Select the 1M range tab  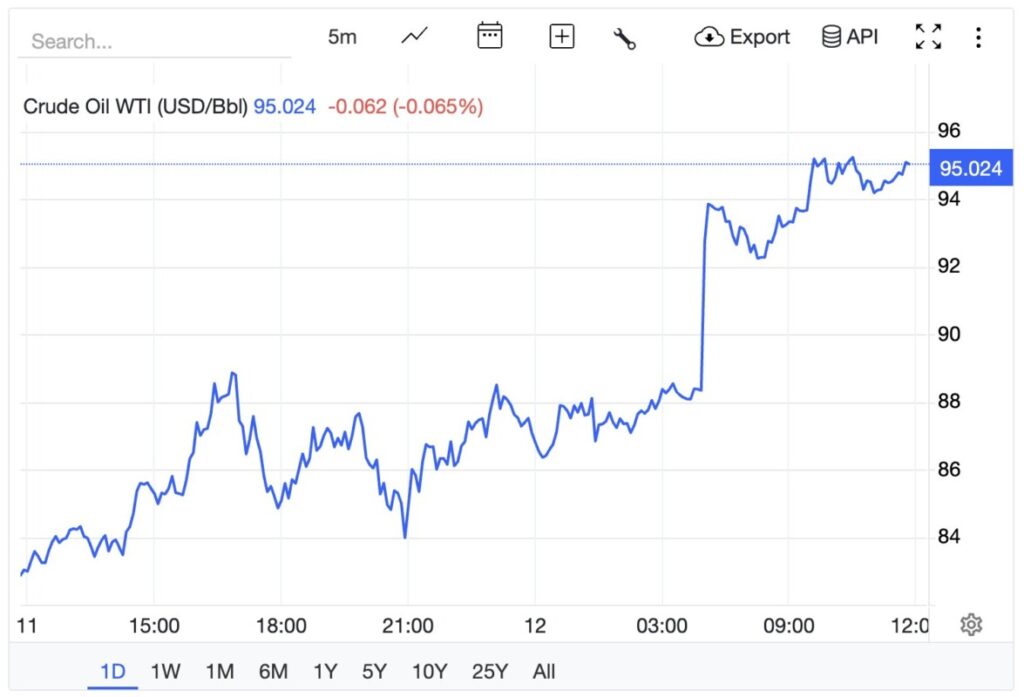[x=220, y=671]
